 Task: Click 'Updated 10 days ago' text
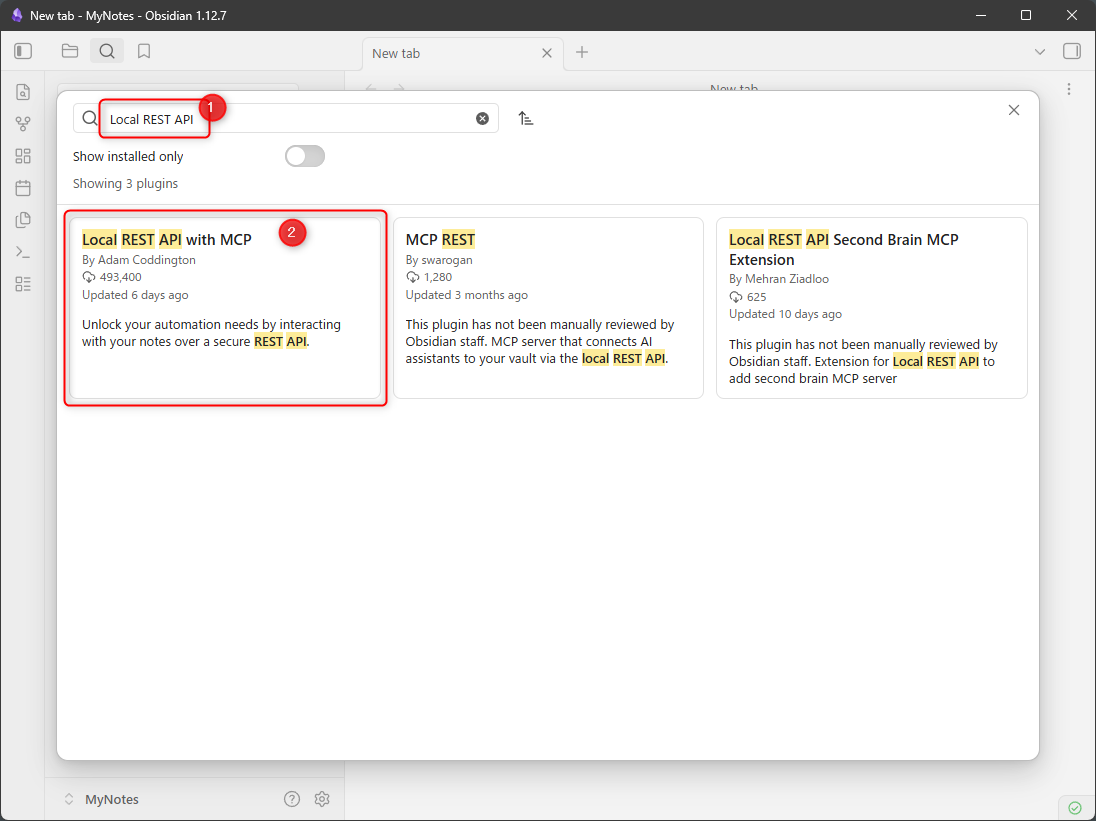[785, 314]
